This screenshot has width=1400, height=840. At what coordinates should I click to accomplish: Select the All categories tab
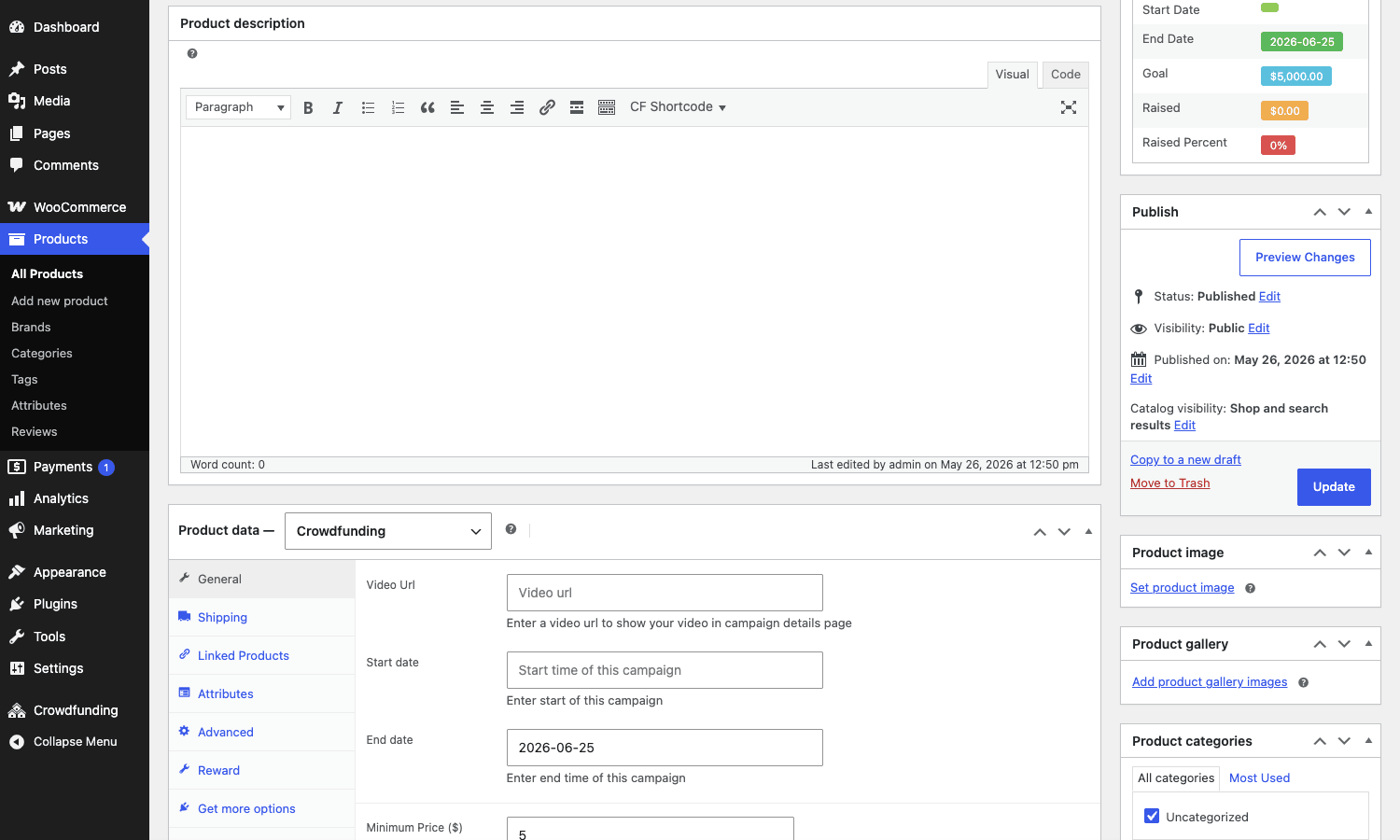[1176, 777]
